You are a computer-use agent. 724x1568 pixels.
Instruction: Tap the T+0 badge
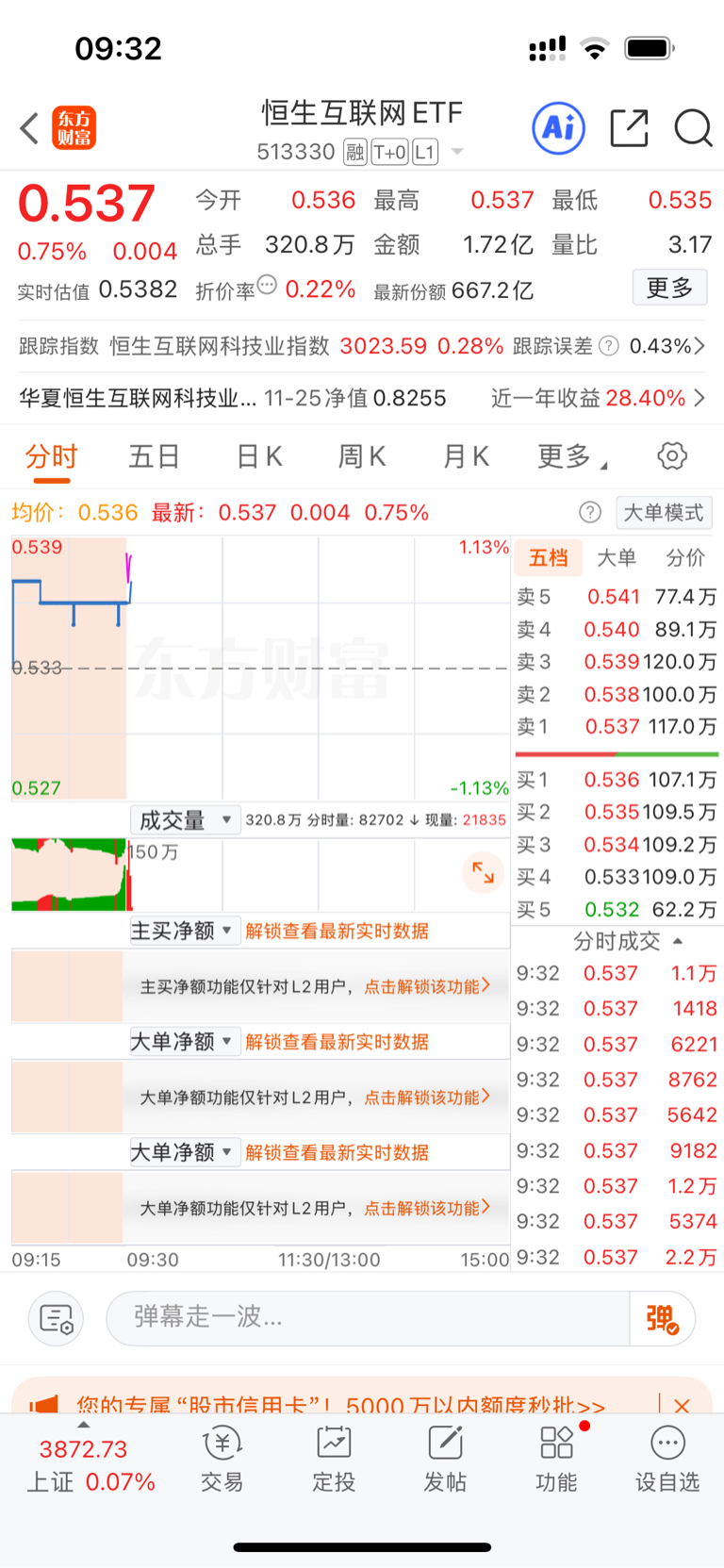click(389, 152)
